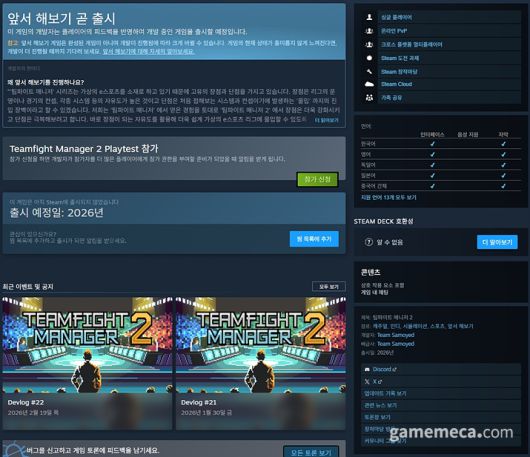Click the 자막 column header
The width and height of the screenshot is (530, 457).
[x=503, y=135]
